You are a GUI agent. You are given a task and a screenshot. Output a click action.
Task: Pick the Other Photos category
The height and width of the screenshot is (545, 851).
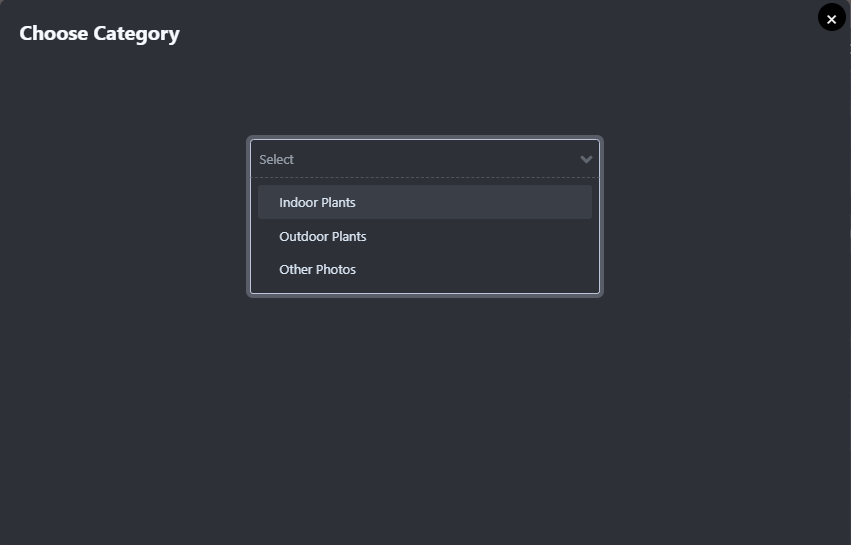tap(317, 270)
